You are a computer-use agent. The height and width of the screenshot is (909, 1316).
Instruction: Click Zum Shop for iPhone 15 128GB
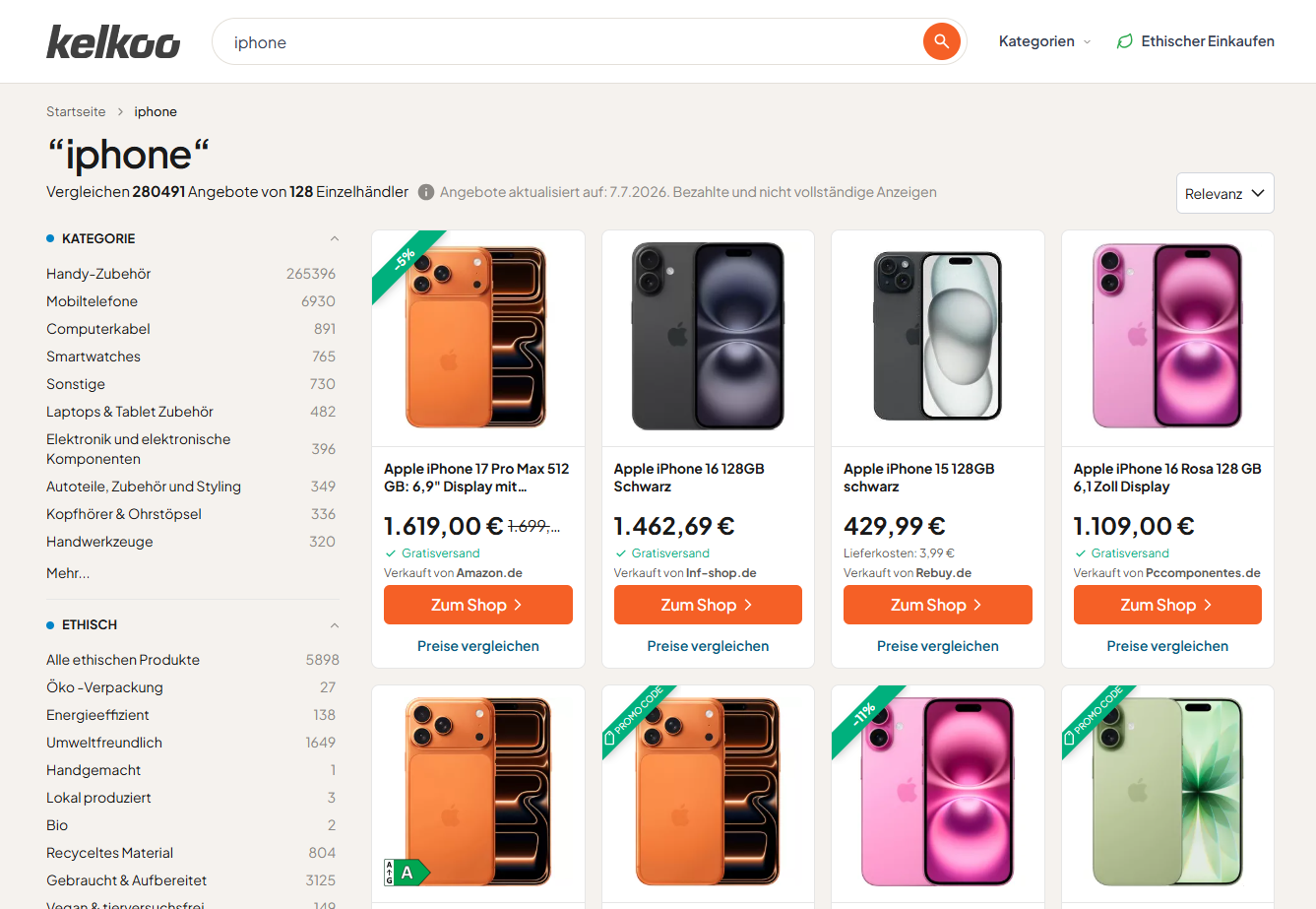937,605
